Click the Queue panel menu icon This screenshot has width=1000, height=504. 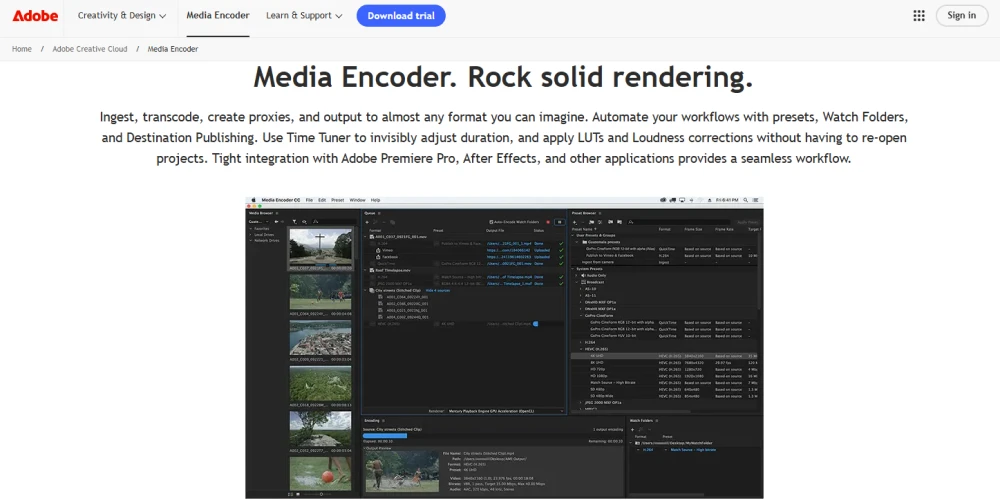point(379,213)
